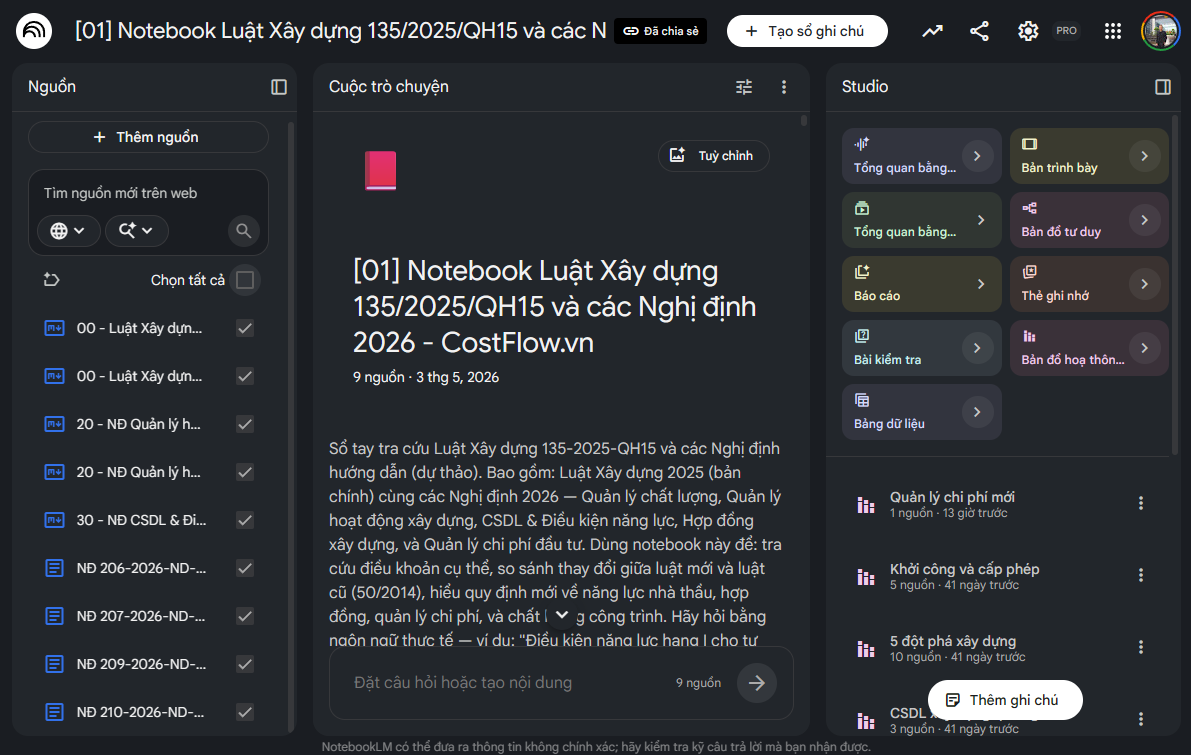The image size is (1191, 755).
Task: Click the chat panel scrollbar
Action: pyautogui.click(x=804, y=120)
